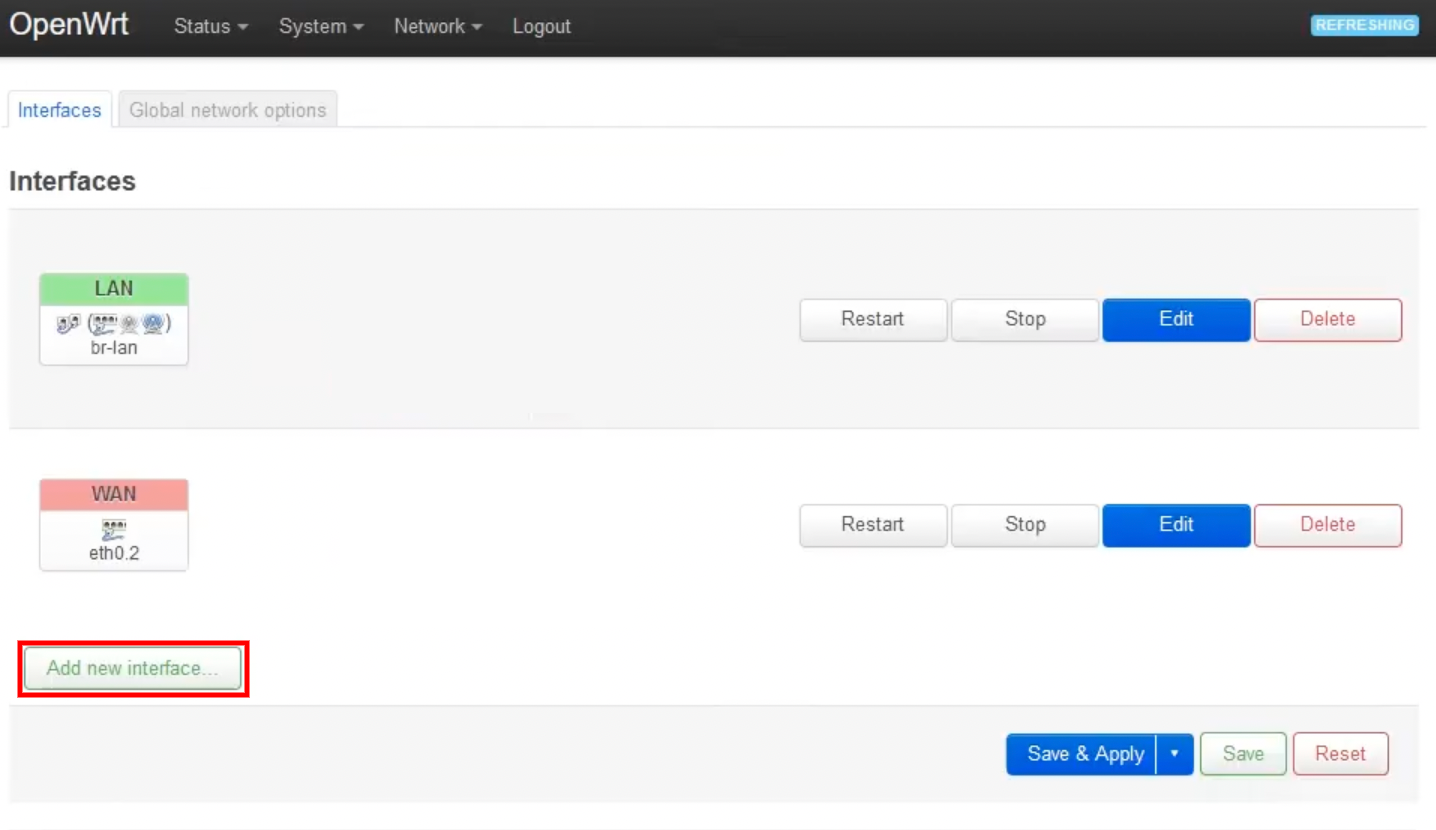Open the Status menu
This screenshot has height=830, width=1436.
209,27
